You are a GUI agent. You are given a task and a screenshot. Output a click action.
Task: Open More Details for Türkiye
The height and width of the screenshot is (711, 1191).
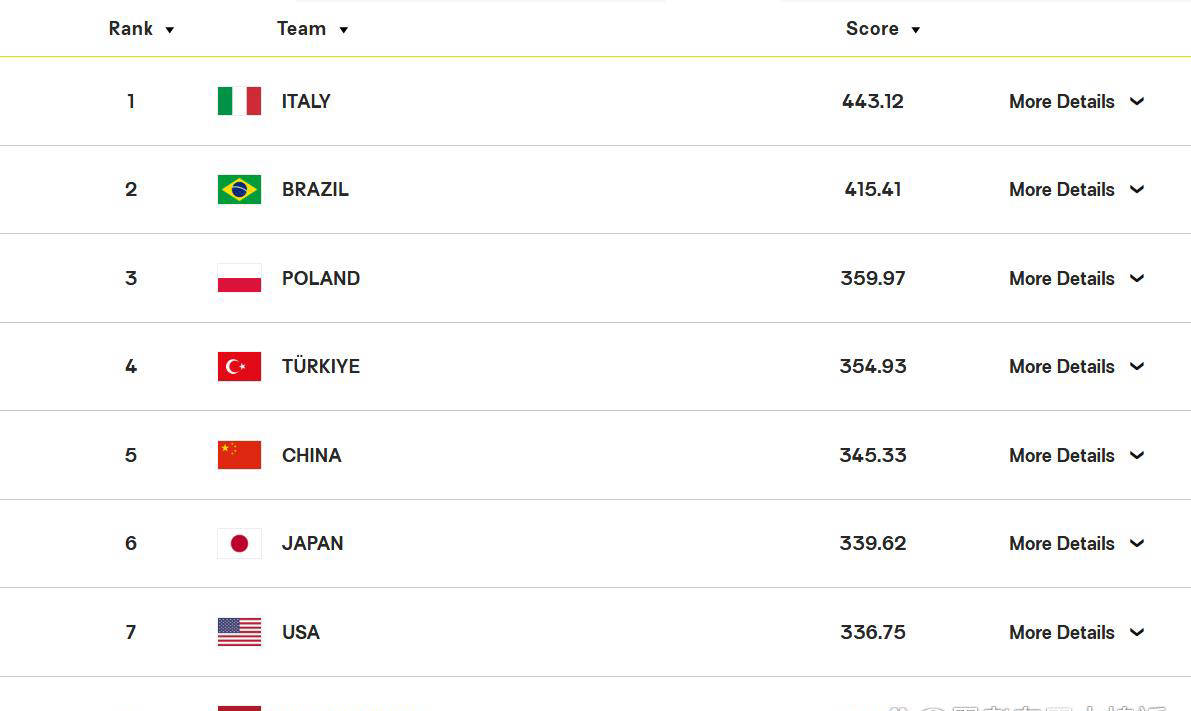pos(1062,367)
